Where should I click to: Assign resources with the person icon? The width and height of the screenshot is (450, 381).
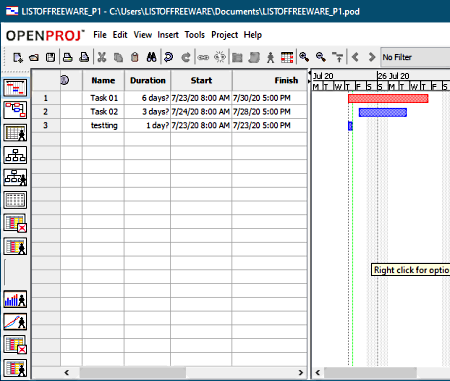click(x=270, y=57)
